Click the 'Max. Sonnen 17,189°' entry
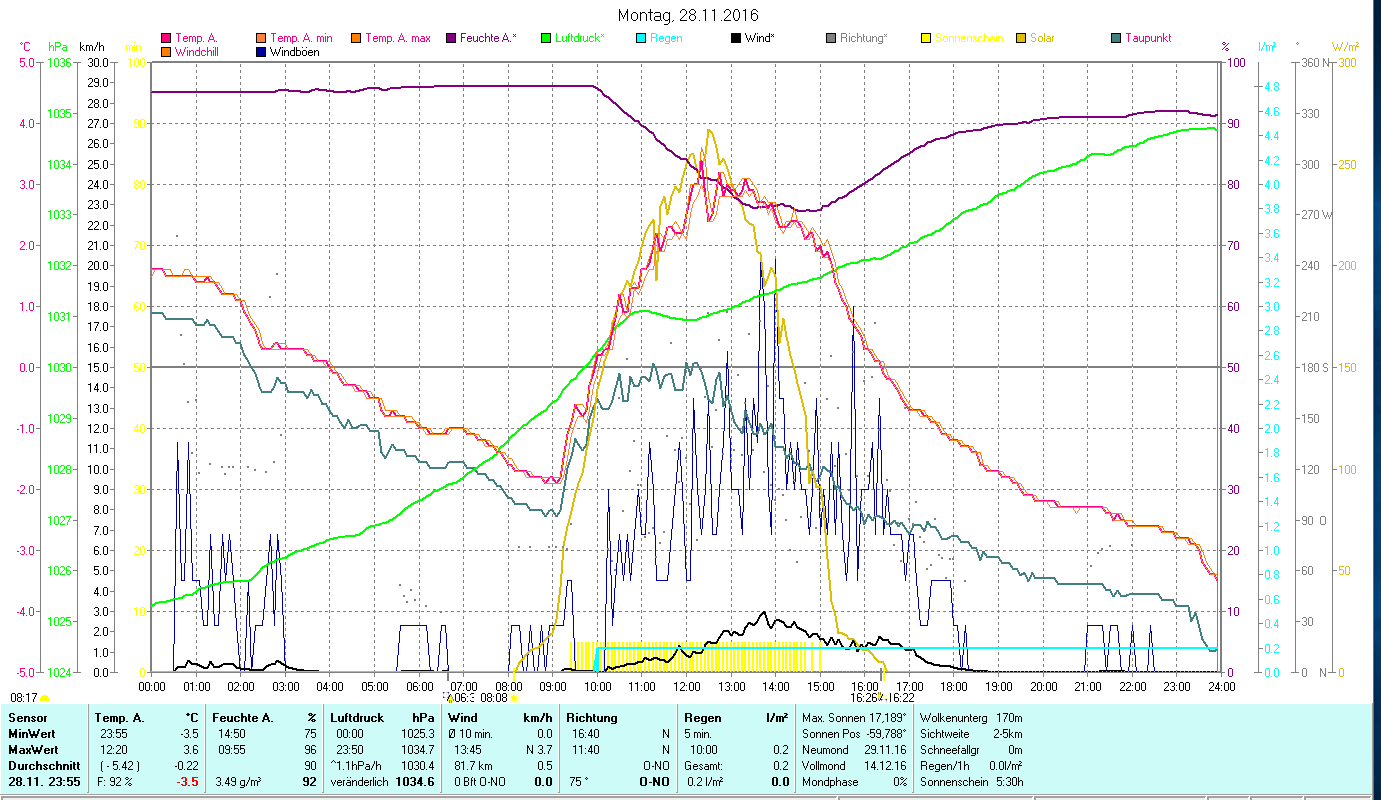The height and width of the screenshot is (800, 1381). [x=855, y=718]
